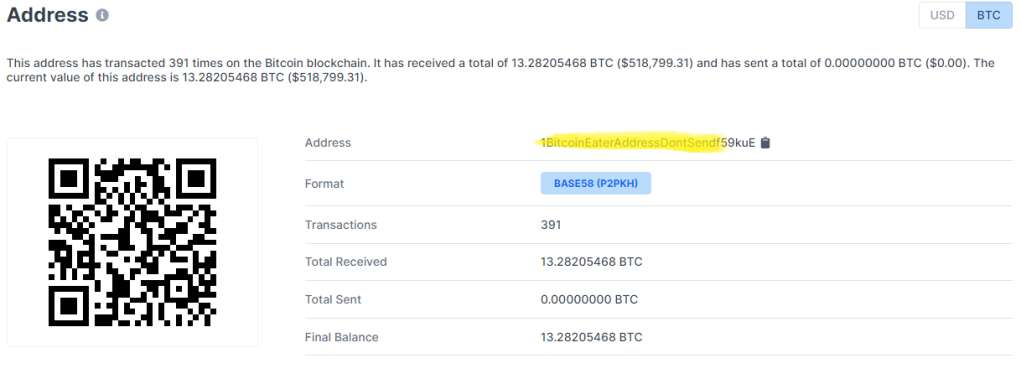Click the info icon beside Address heading
Image resolution: width=1021 pixels, height=379 pixels.
coord(102,15)
